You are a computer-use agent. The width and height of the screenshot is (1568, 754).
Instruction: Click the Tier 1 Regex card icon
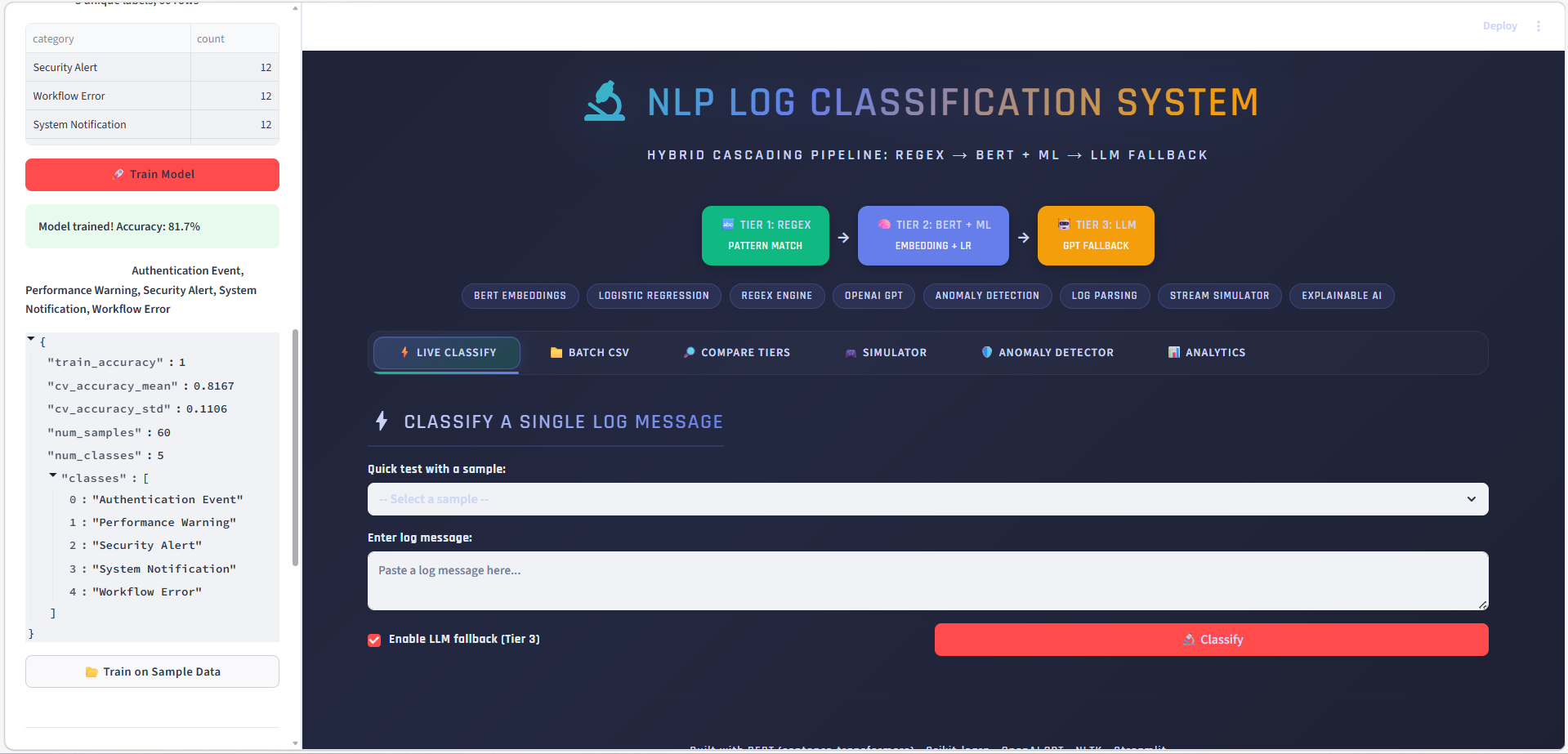[x=728, y=225]
